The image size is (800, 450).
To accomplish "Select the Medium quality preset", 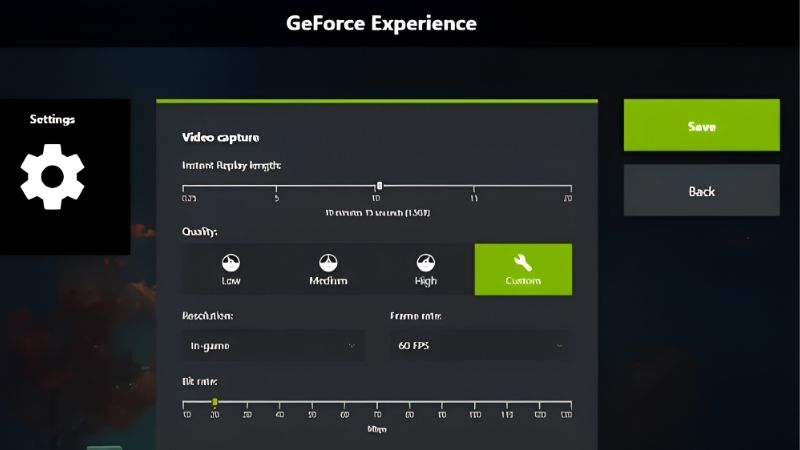I will (328, 269).
